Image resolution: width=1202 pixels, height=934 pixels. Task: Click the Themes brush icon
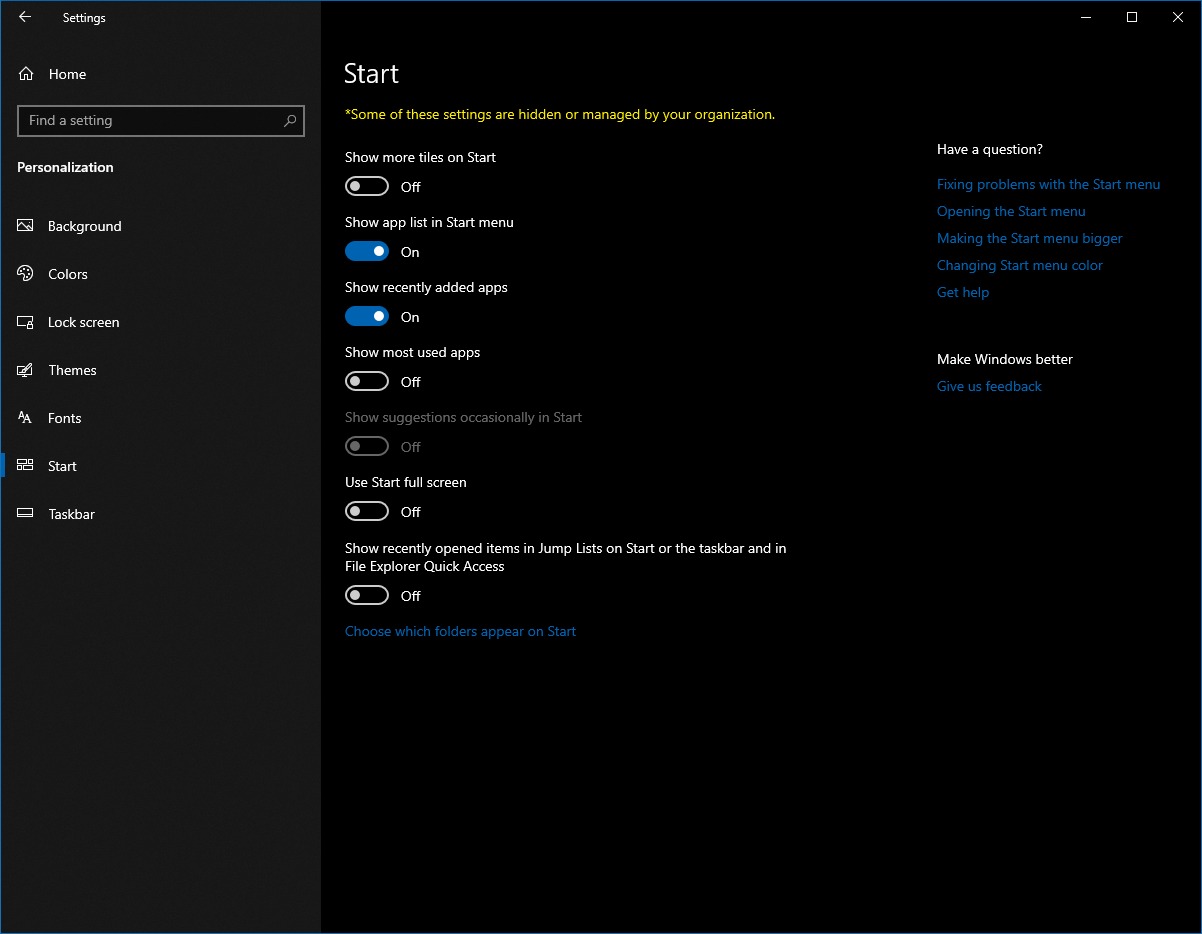click(x=26, y=370)
